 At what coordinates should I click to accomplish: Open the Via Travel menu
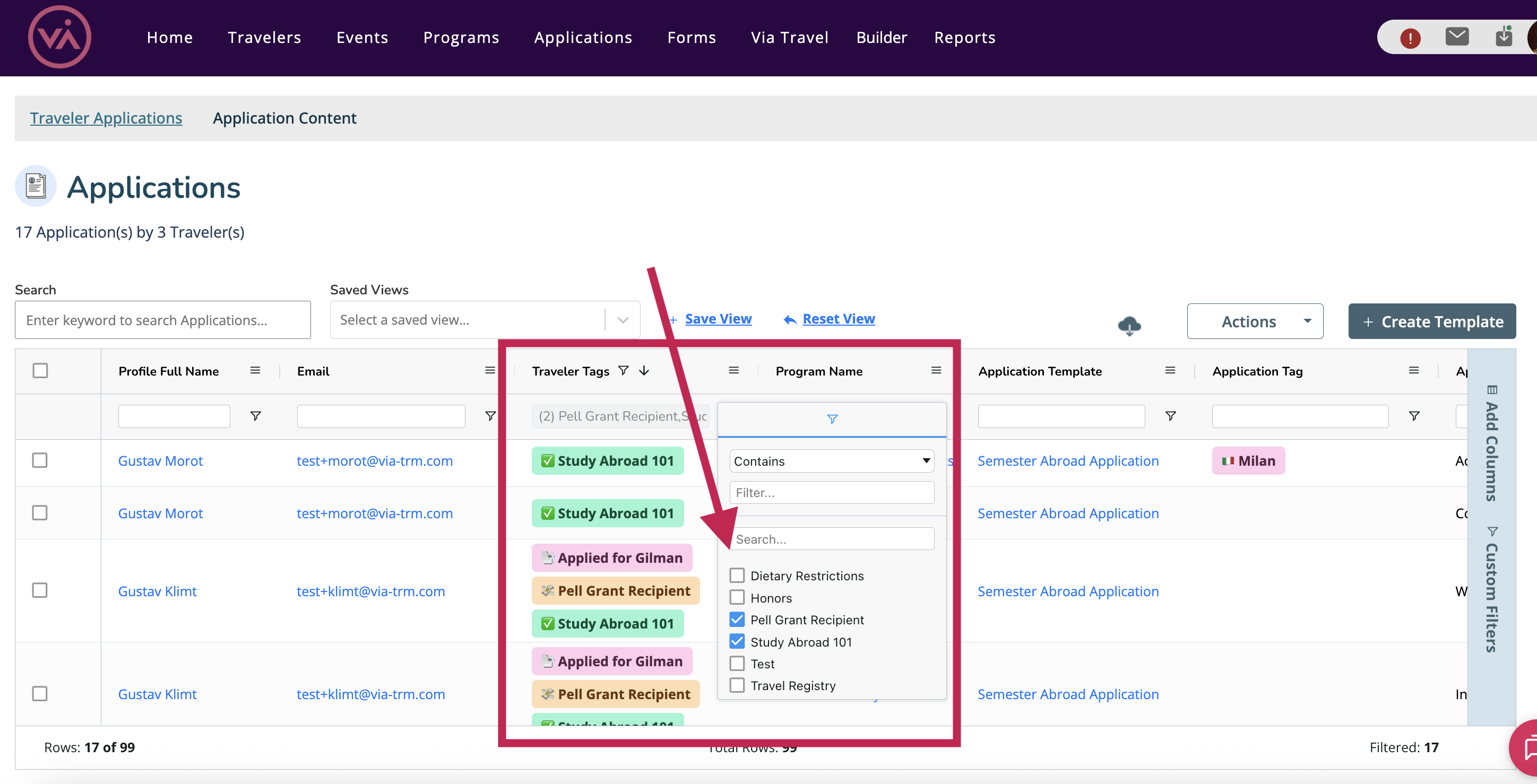[789, 37]
